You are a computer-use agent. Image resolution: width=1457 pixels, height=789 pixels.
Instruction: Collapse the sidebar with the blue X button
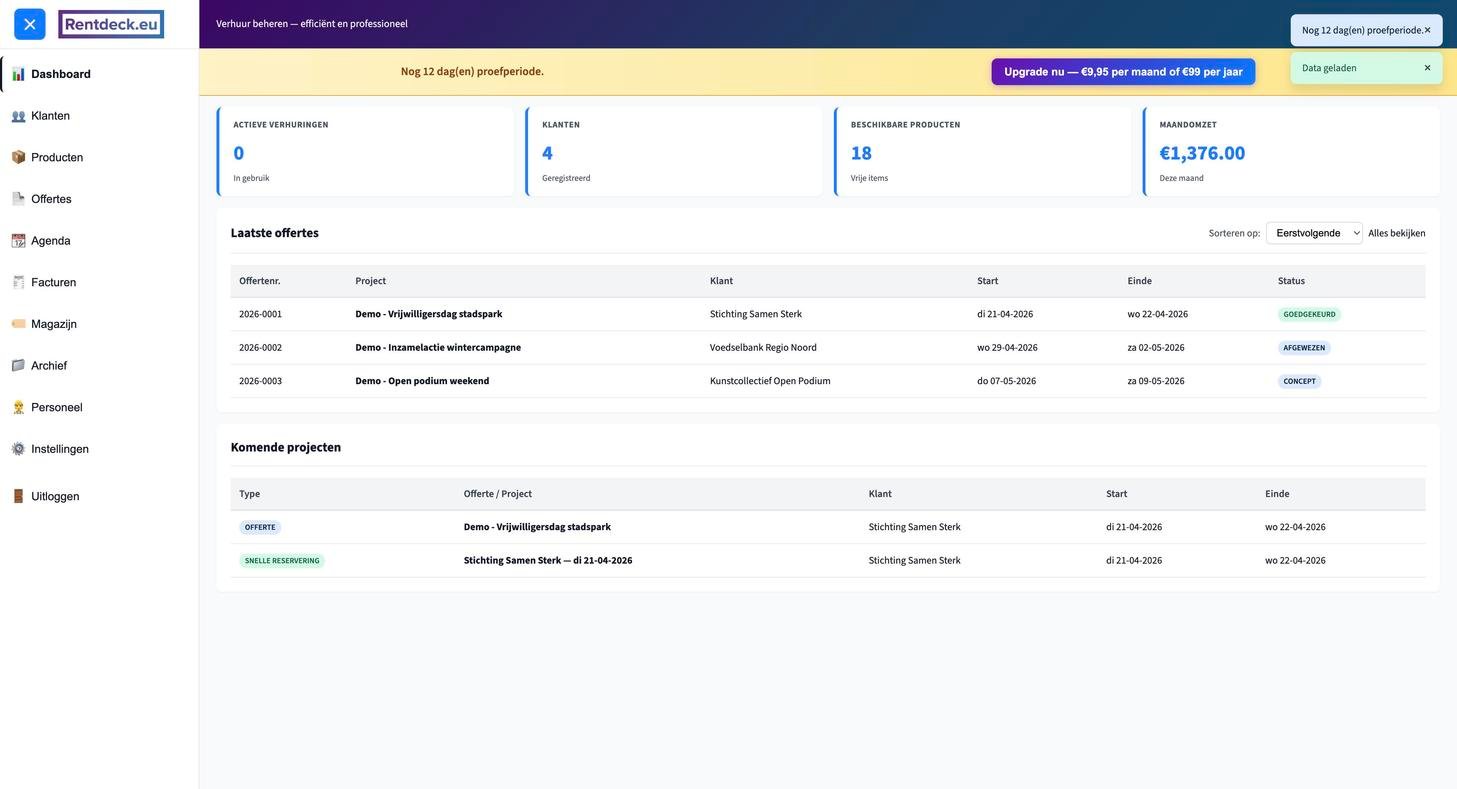pyautogui.click(x=30, y=24)
